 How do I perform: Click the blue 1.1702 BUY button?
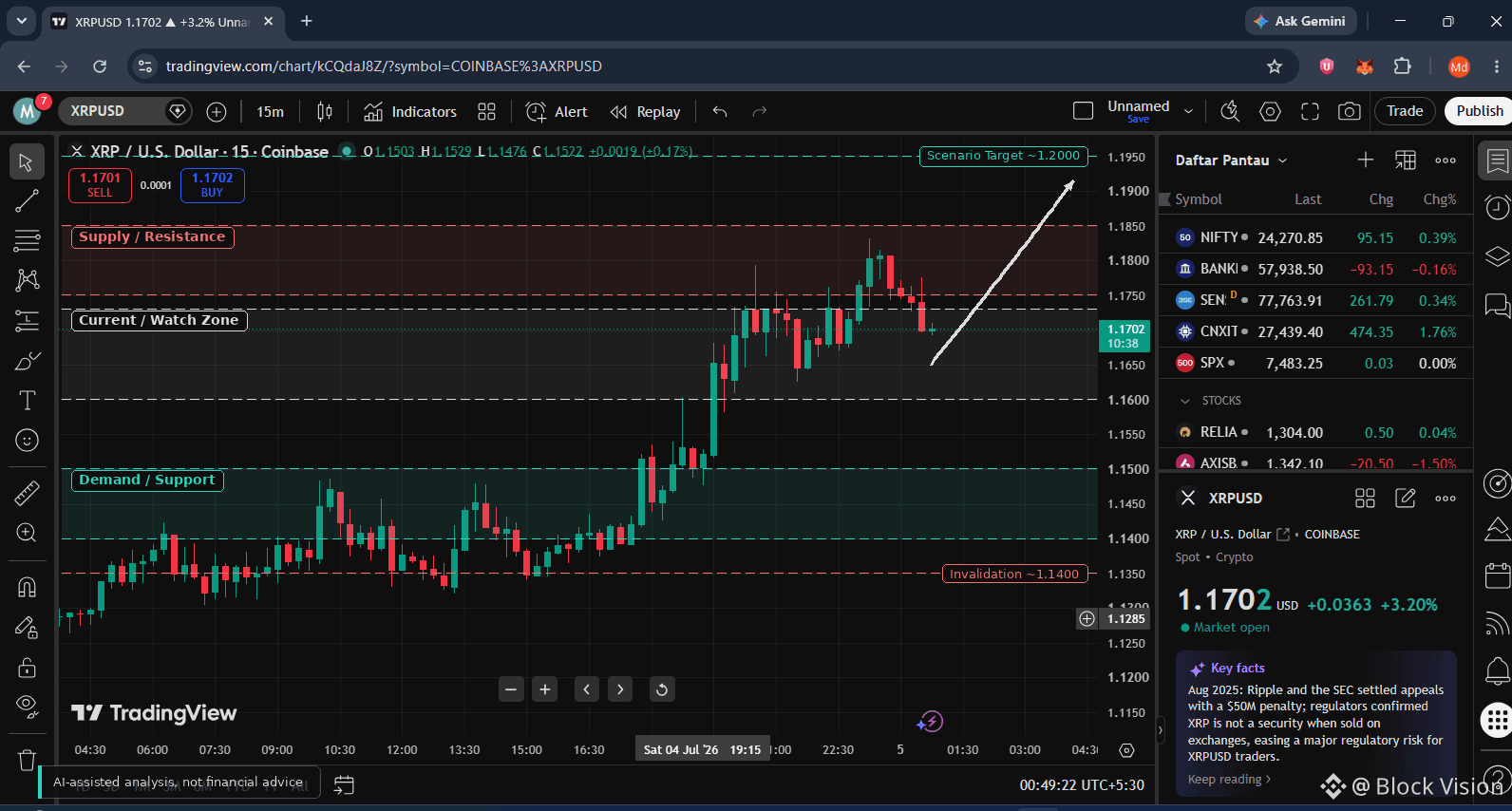coord(212,184)
